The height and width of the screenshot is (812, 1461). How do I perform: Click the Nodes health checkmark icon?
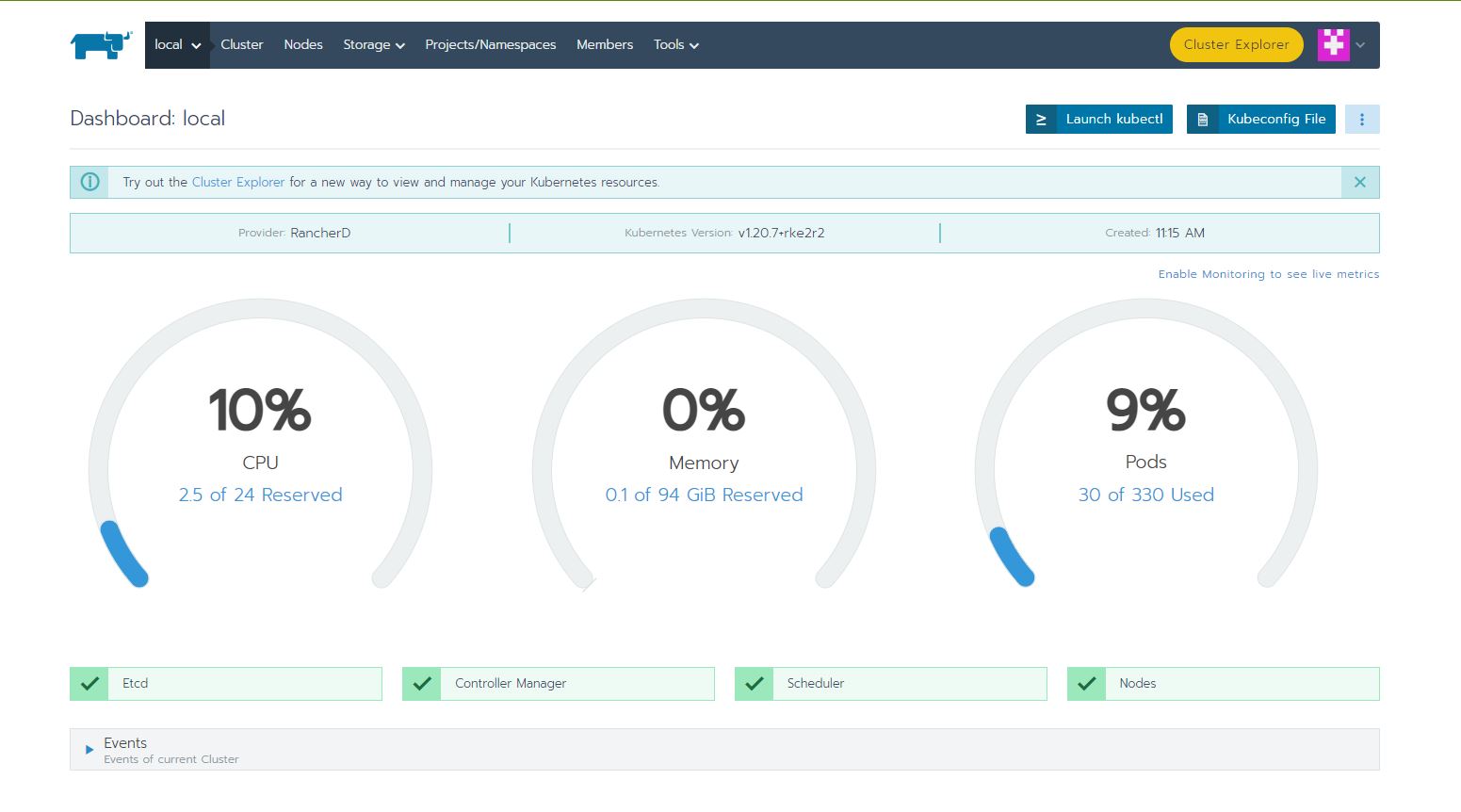1086,684
